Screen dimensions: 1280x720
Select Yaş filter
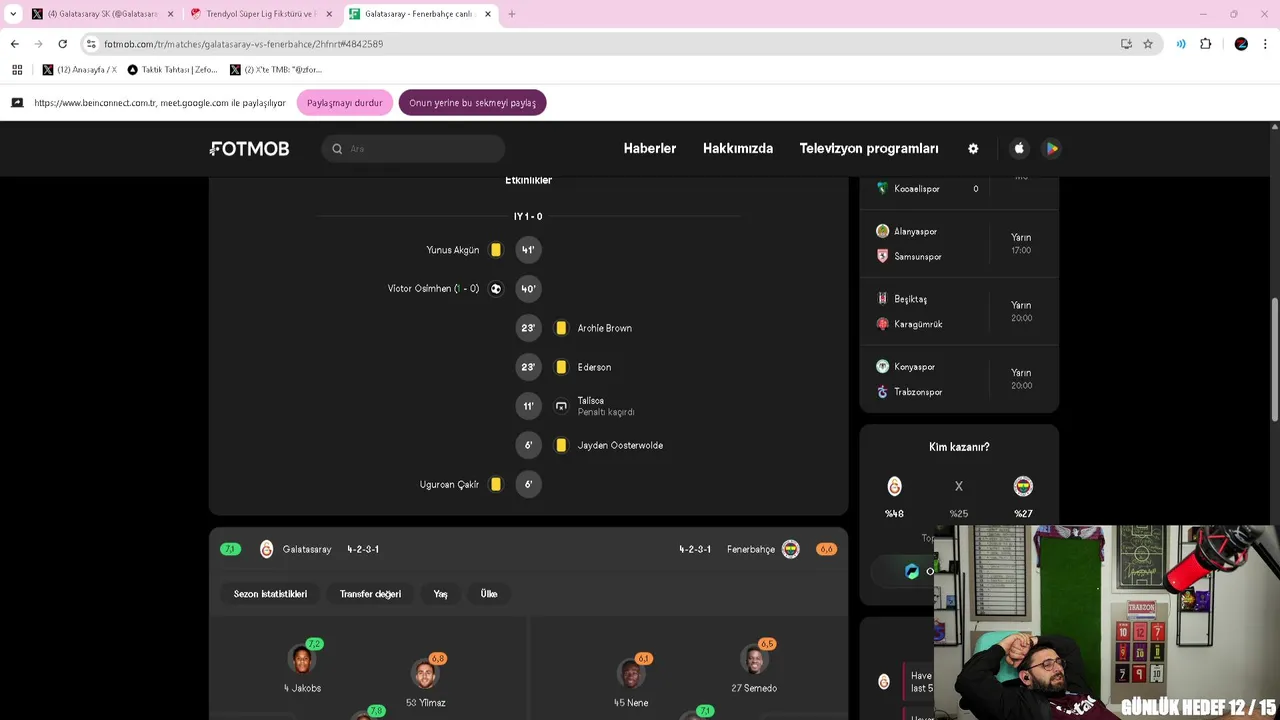pos(440,594)
